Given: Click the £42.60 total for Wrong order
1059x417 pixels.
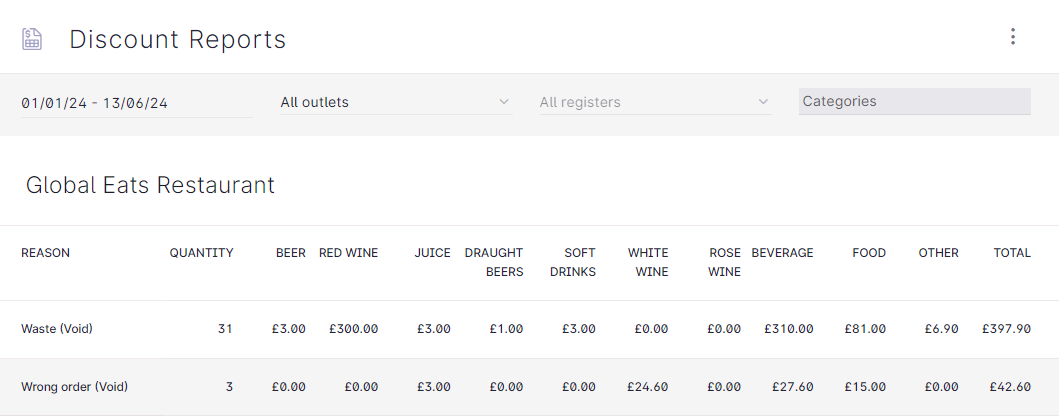Looking at the screenshot, I should pyautogui.click(x=1010, y=387).
